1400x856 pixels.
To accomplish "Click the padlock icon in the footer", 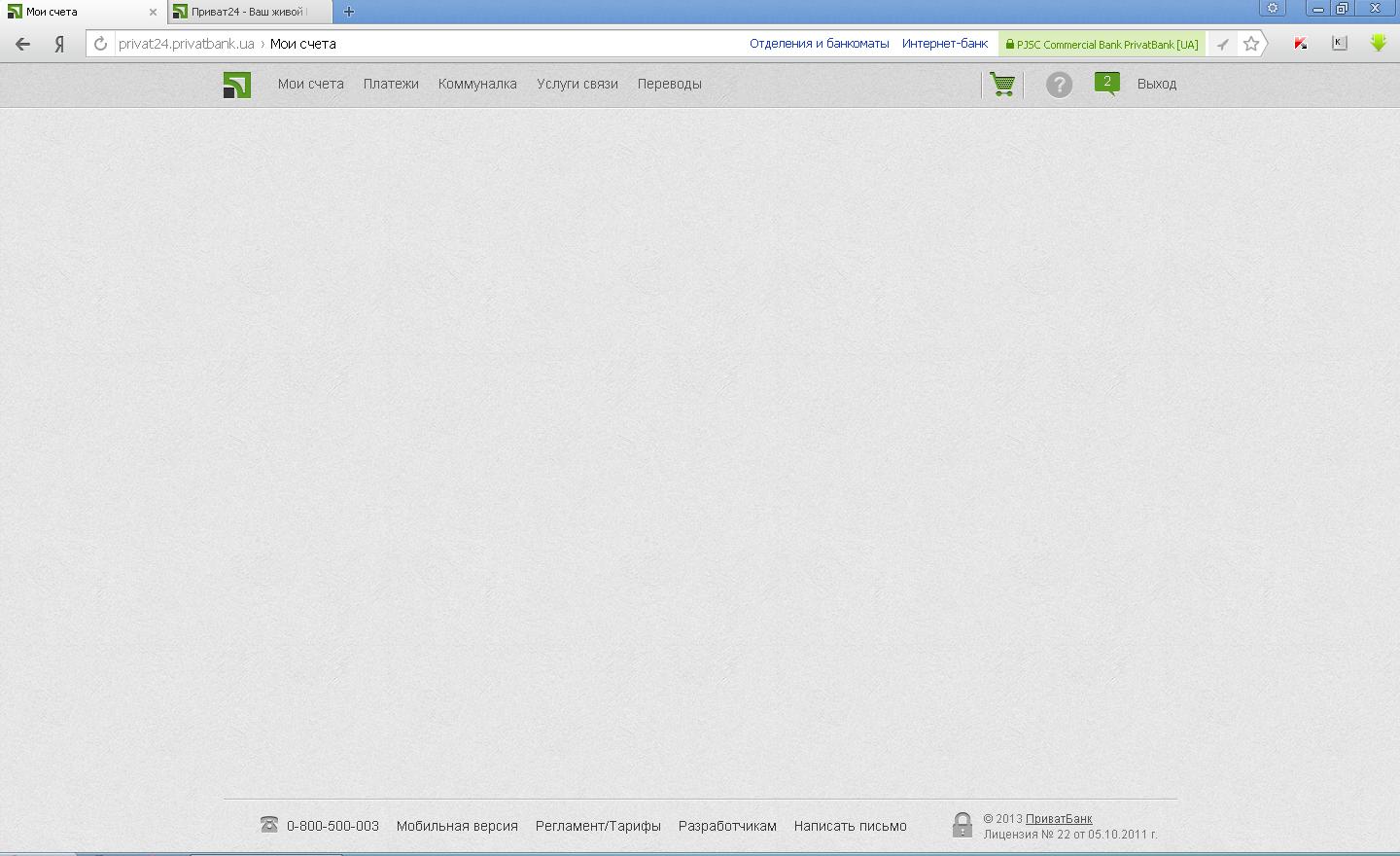I will click(962, 825).
